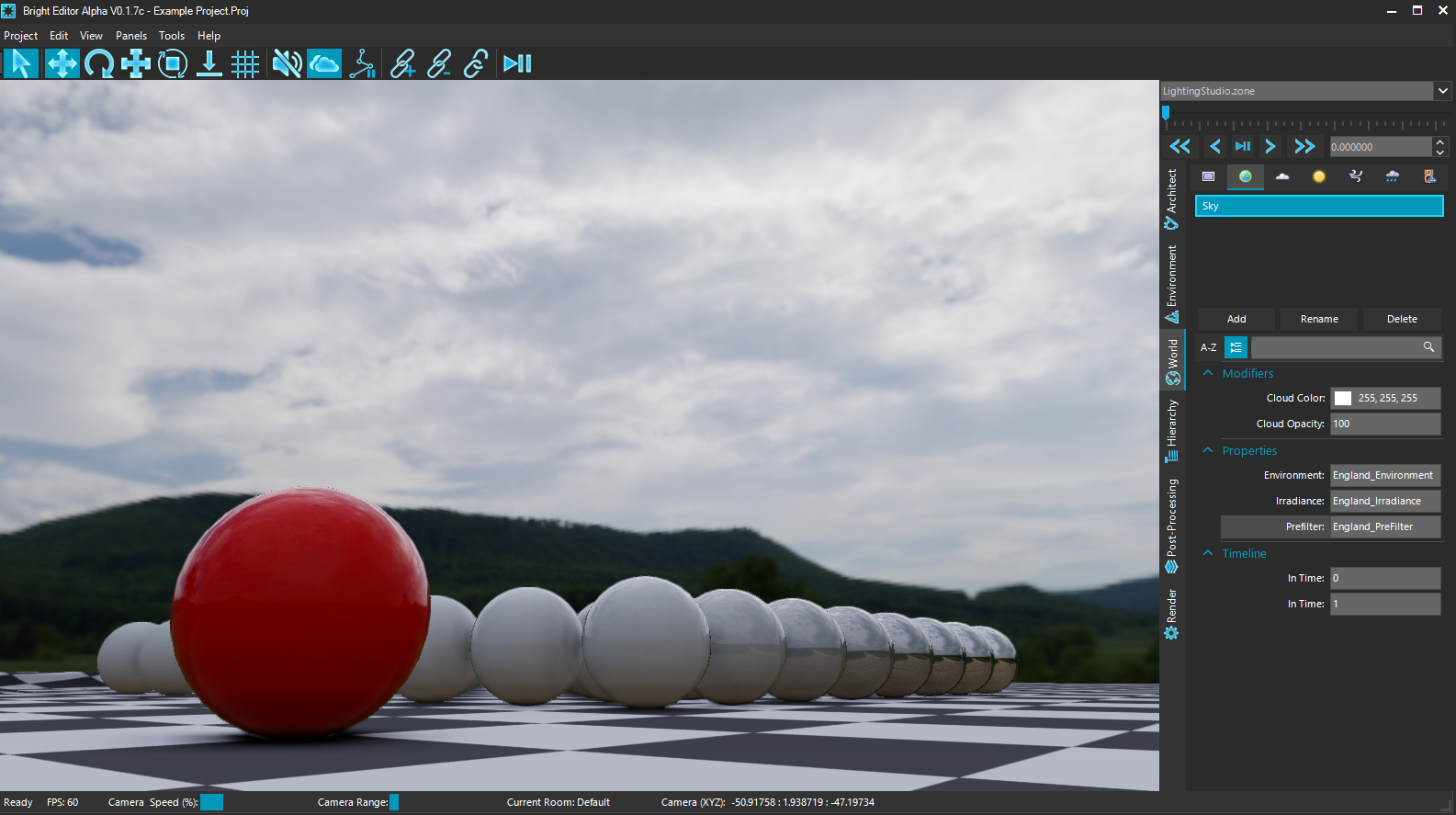Image resolution: width=1456 pixels, height=815 pixels.
Task: Decrease time value with down stepper arrow
Action: click(x=1440, y=153)
